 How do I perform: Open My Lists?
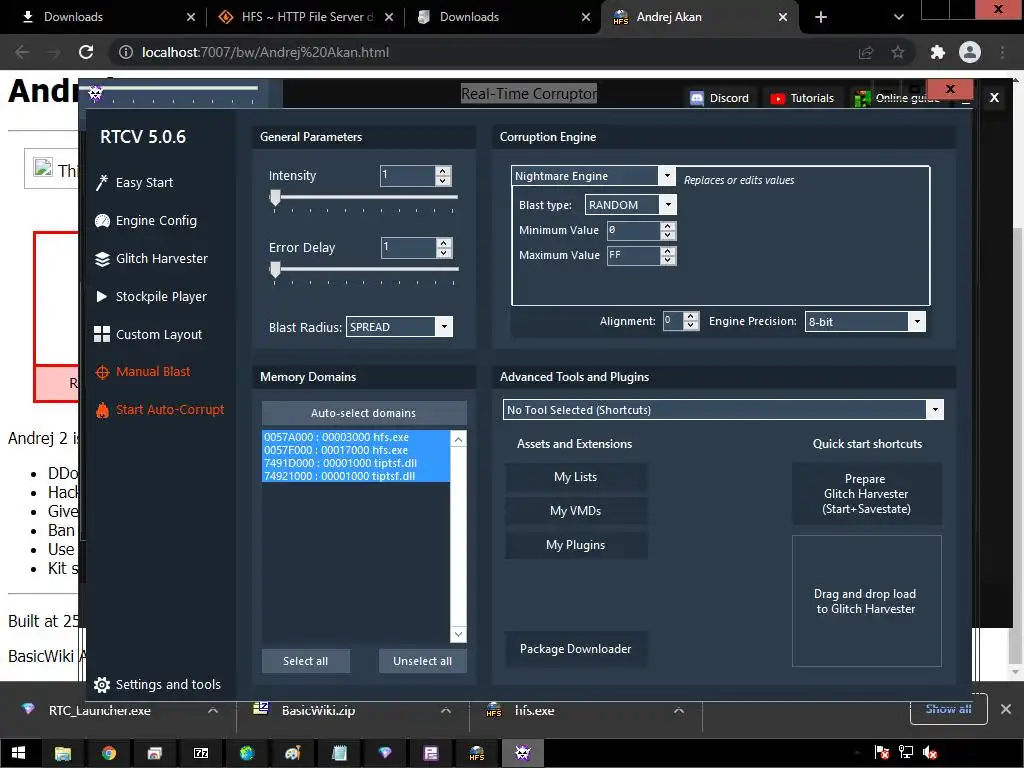pos(575,477)
